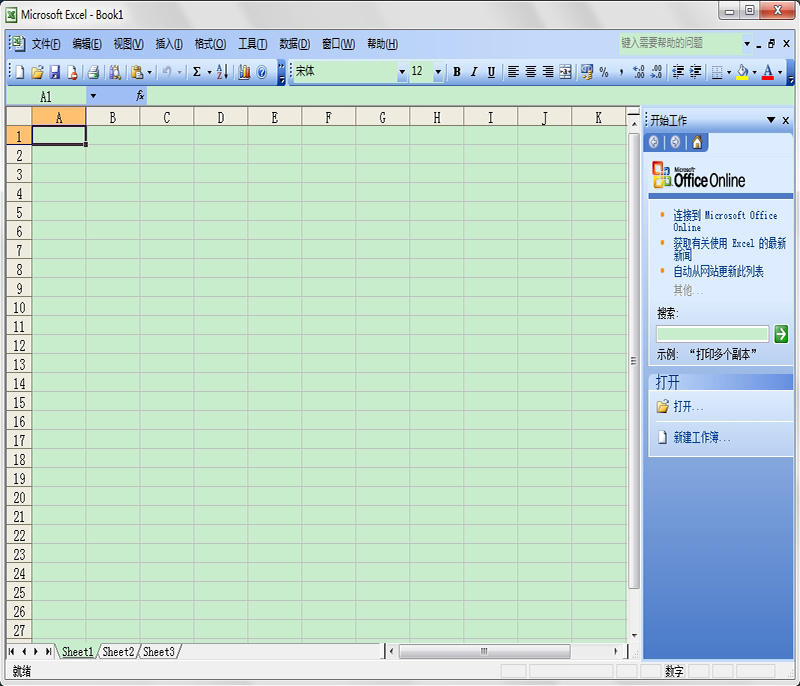Click 自动从网站更新此列表 link
The height and width of the screenshot is (686, 800).
[x=718, y=272]
